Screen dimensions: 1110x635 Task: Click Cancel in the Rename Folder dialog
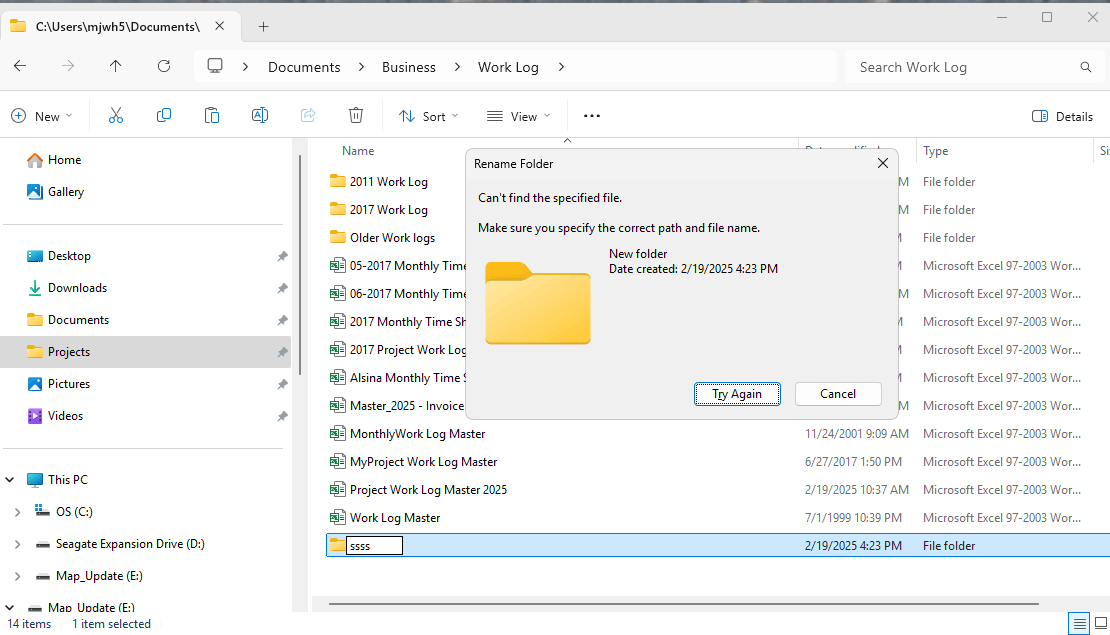838,393
